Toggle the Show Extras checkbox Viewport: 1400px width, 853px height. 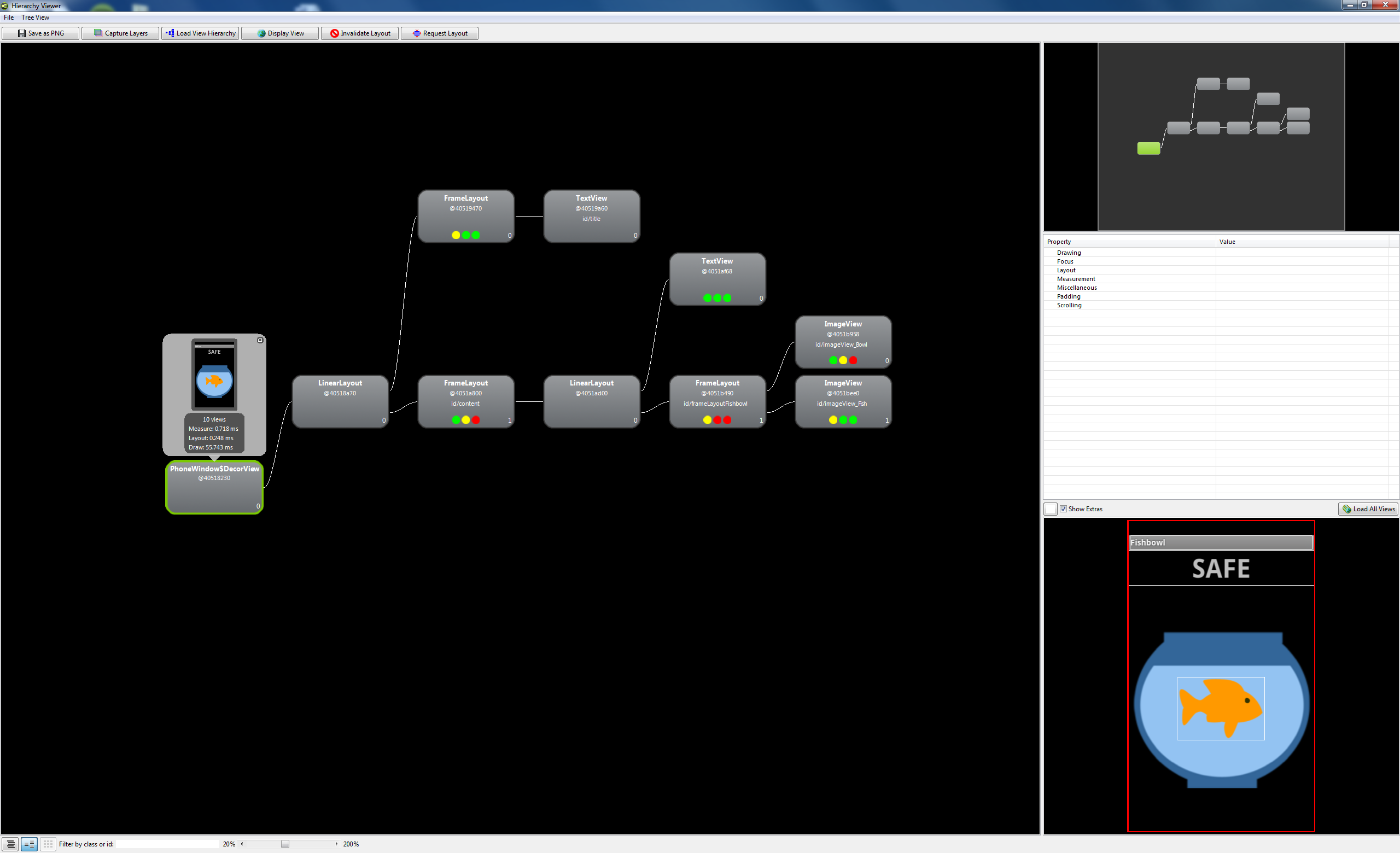coord(1063,510)
